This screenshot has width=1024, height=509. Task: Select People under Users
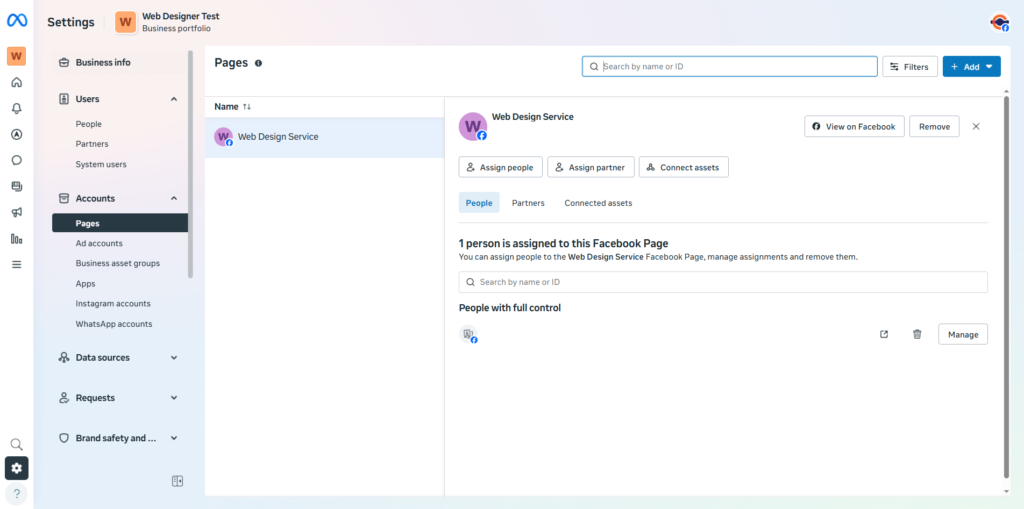[89, 124]
